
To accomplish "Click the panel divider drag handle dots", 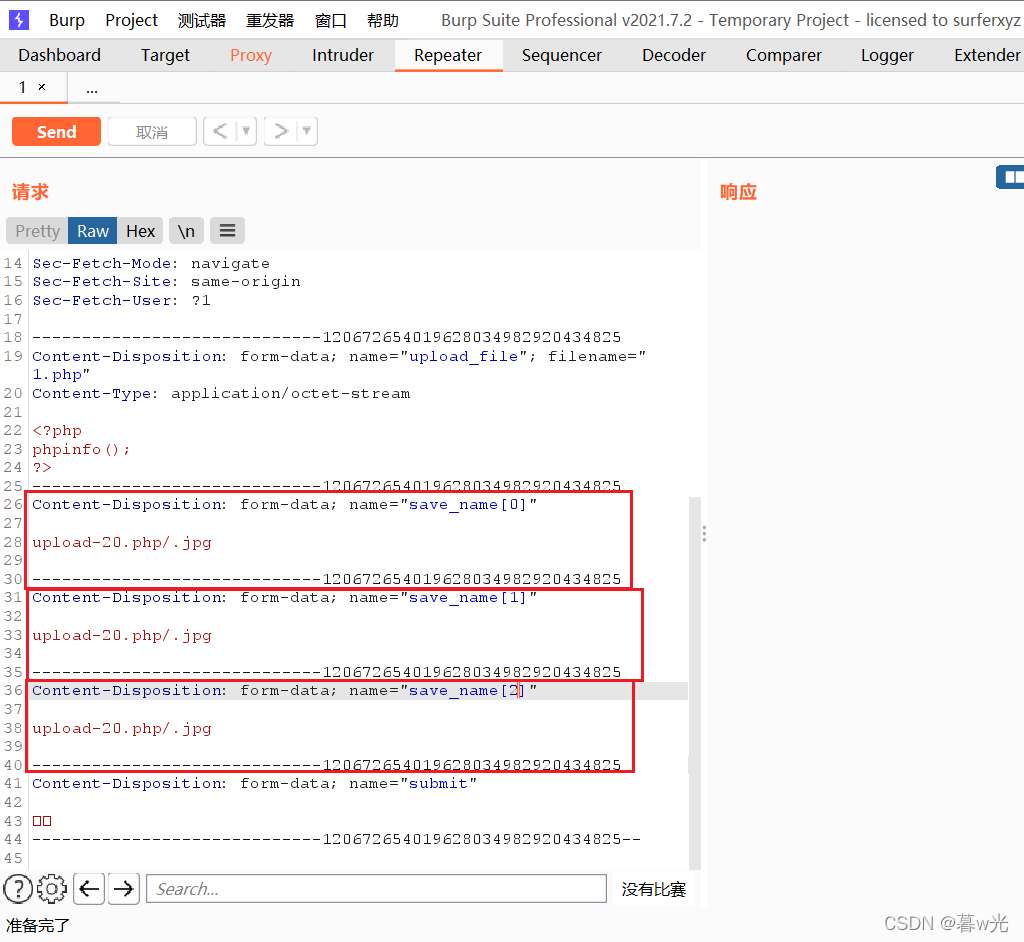I will click(704, 534).
